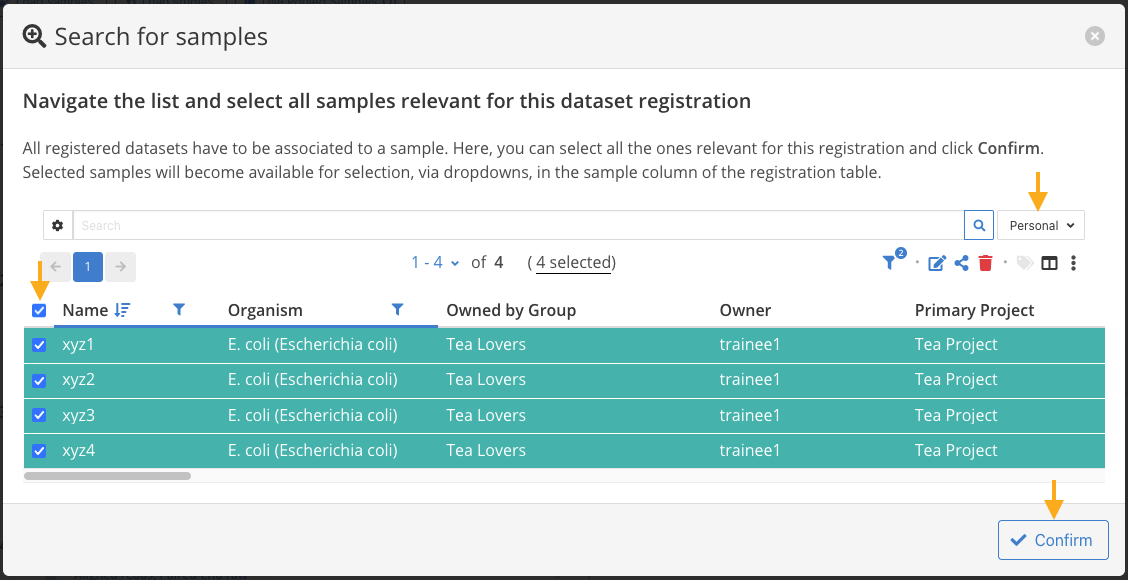Click the xyz3 sample name

[x=78, y=415]
